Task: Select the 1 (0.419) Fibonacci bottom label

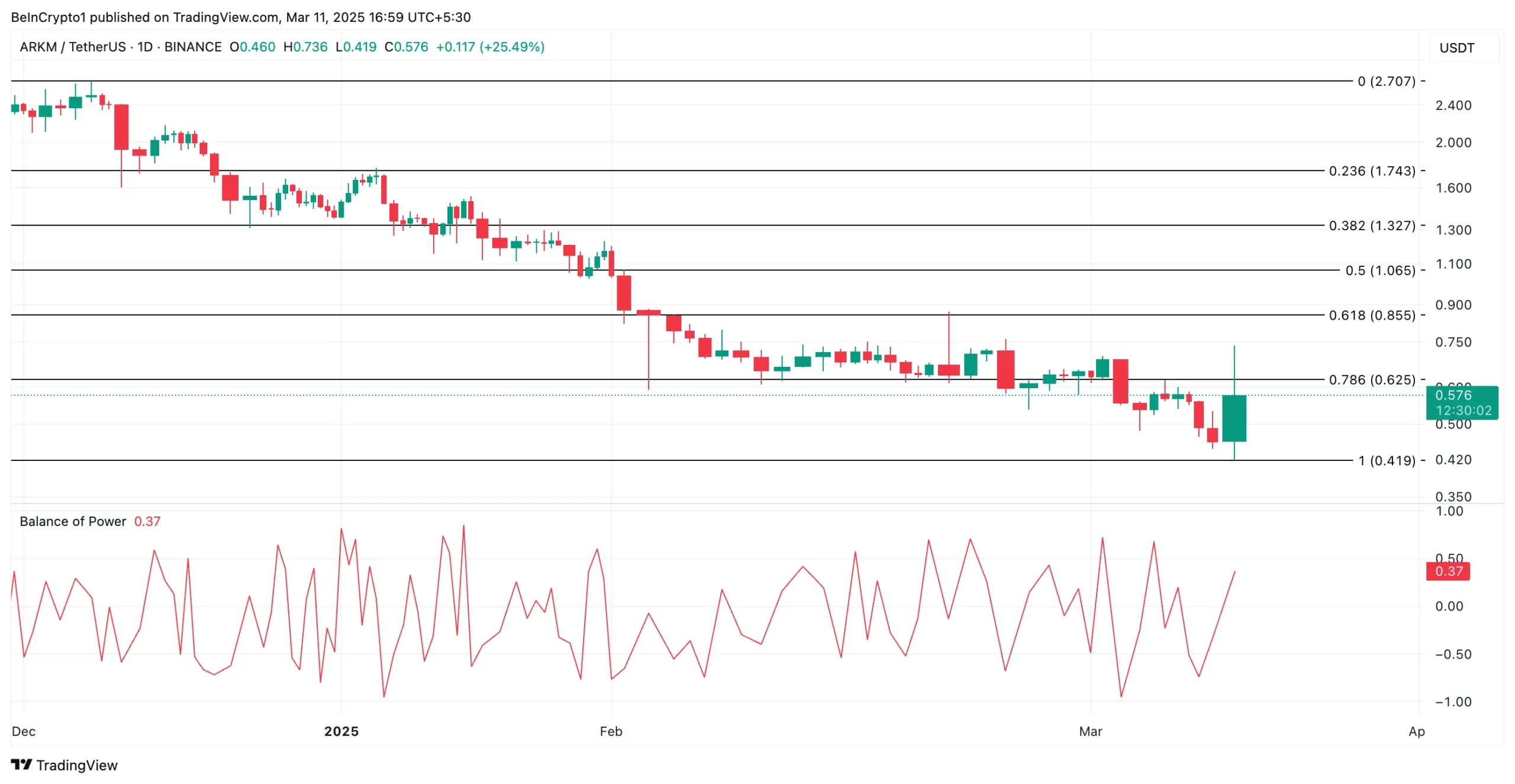Action: coord(1386,460)
